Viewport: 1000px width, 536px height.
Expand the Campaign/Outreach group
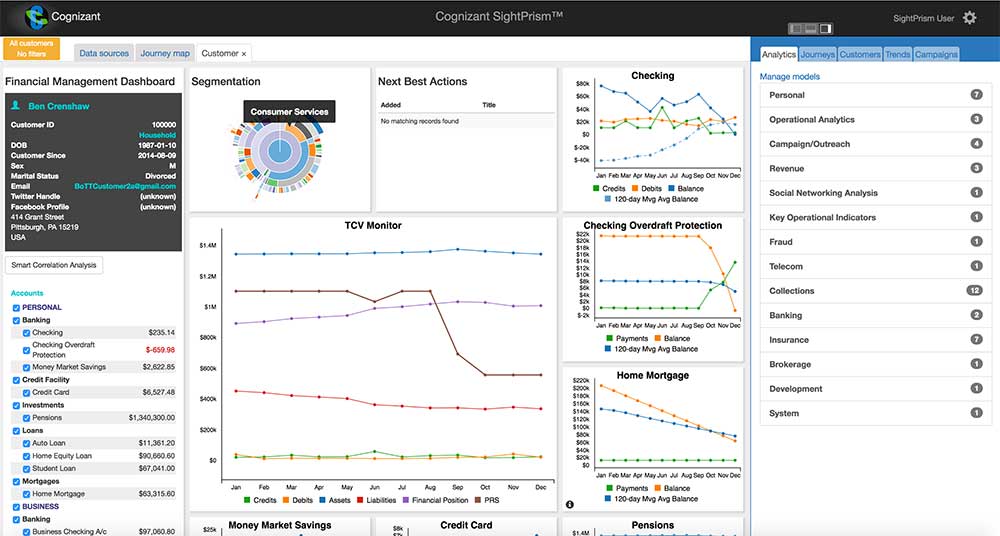[x=875, y=144]
